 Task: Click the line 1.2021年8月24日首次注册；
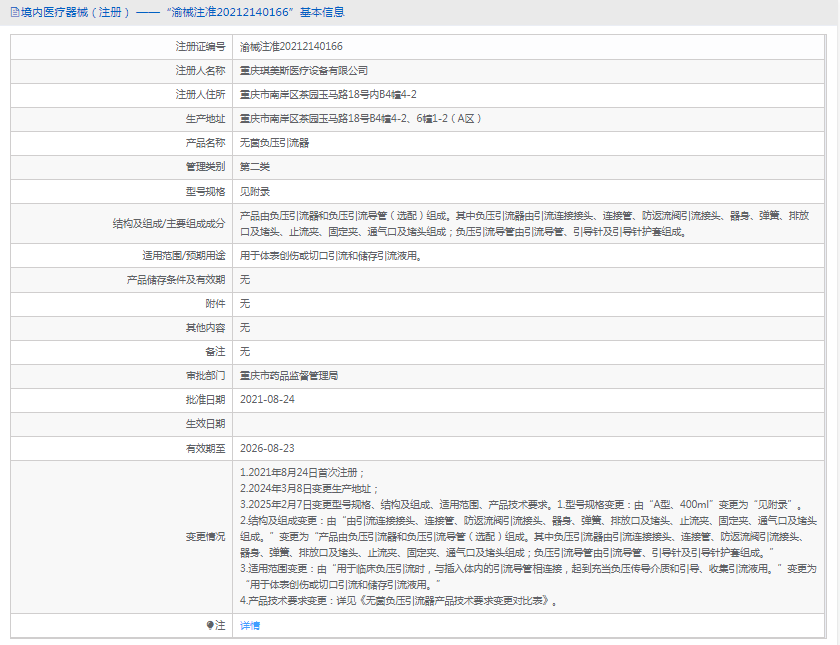pos(303,473)
